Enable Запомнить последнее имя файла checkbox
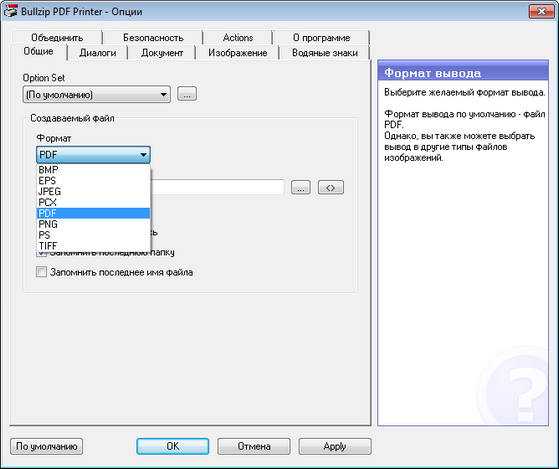The height and width of the screenshot is (469, 559). [x=41, y=272]
